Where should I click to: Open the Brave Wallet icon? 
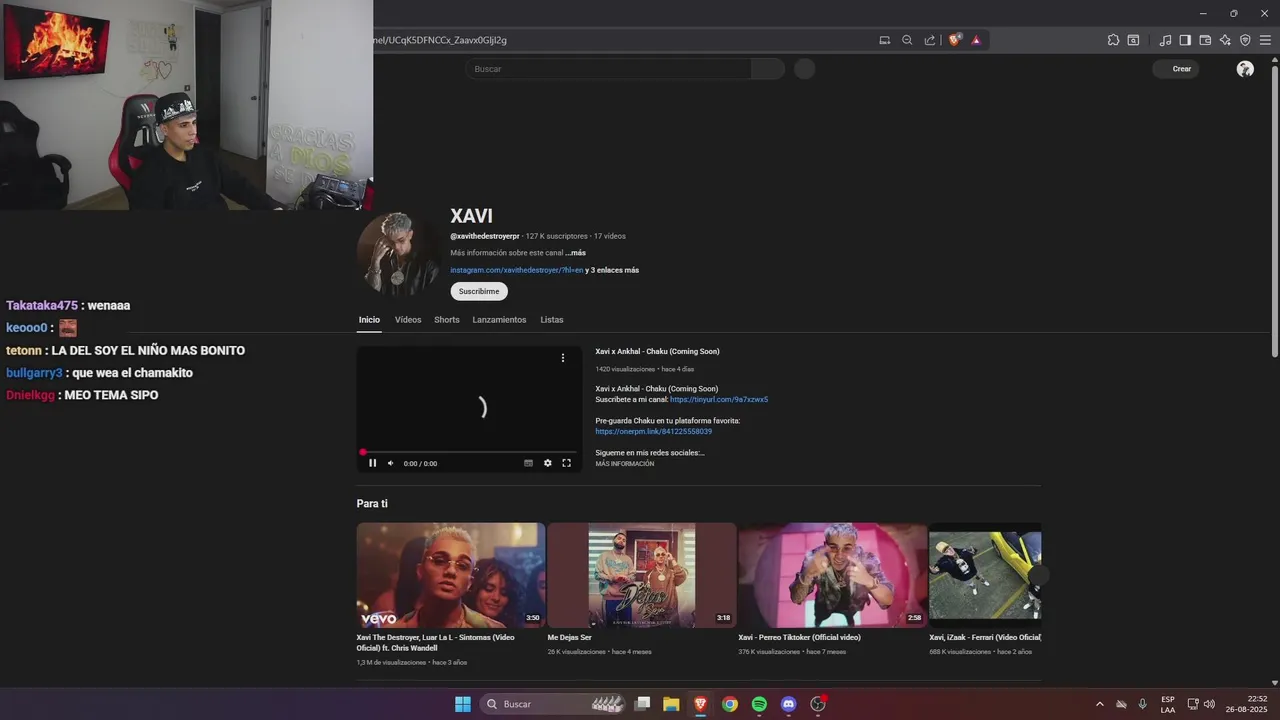1205,40
